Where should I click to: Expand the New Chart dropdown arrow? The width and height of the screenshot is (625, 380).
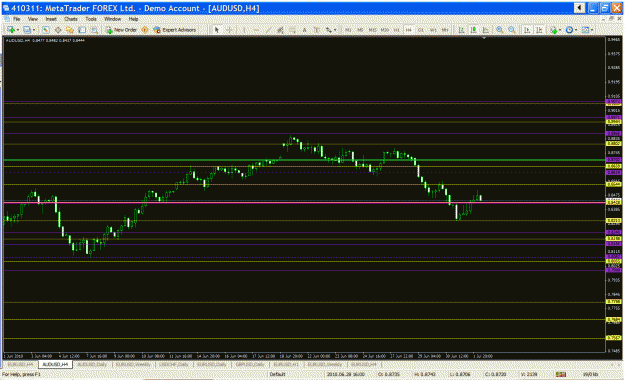coord(17,30)
